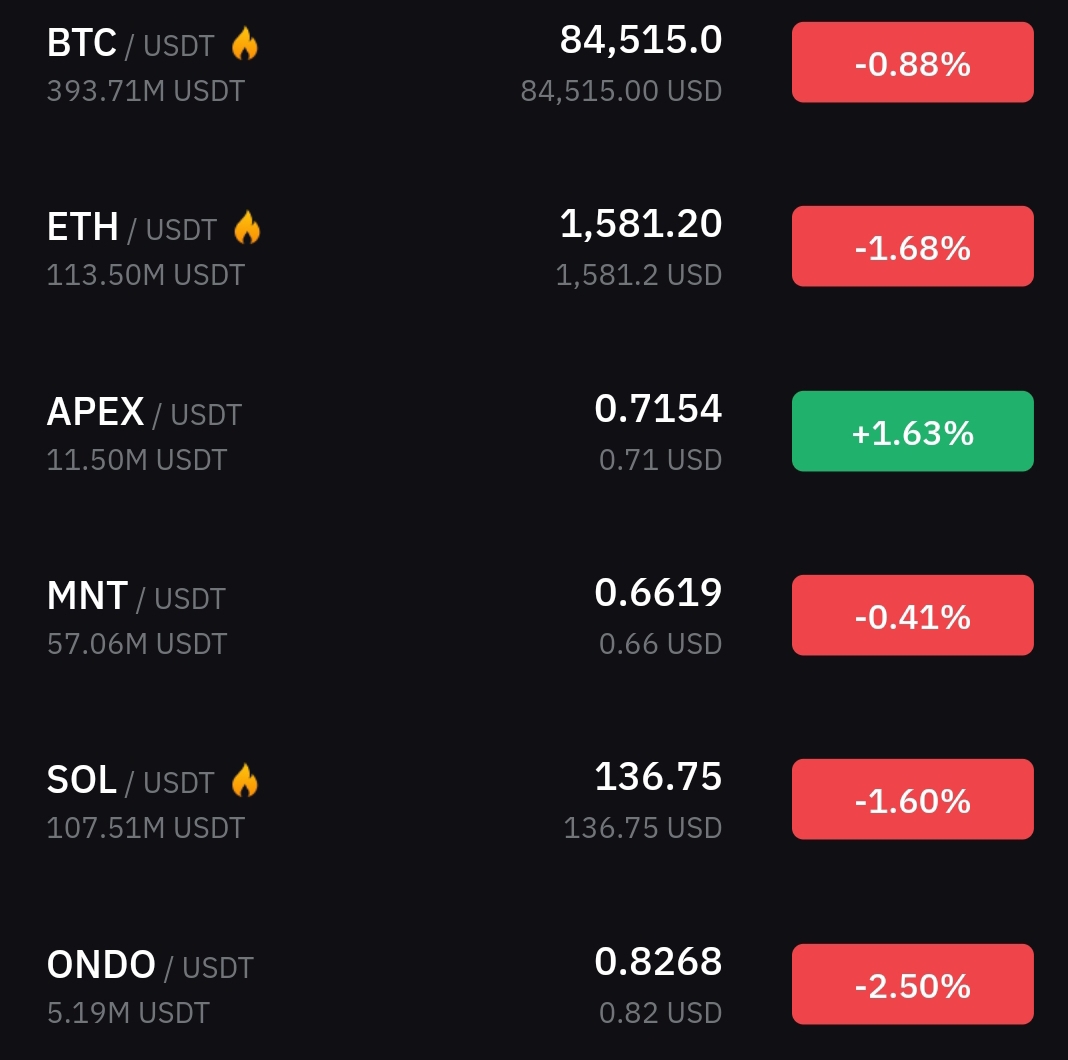This screenshot has width=1068, height=1060.
Task: Select the MNT / USDT pair row
Action: click(x=534, y=616)
